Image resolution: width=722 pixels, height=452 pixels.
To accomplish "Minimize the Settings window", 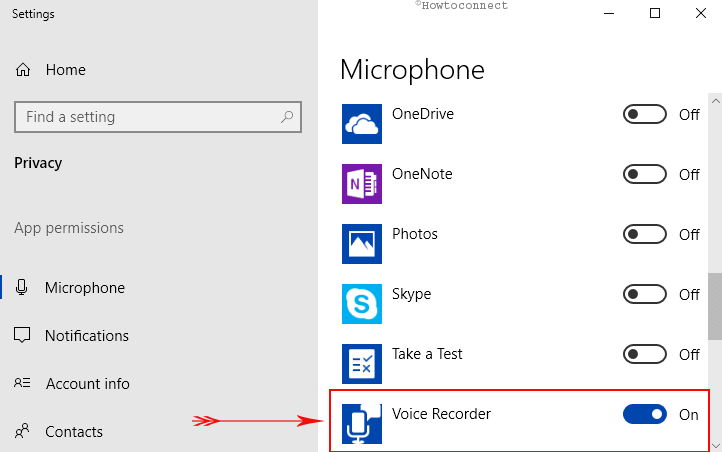I will tap(609, 13).
